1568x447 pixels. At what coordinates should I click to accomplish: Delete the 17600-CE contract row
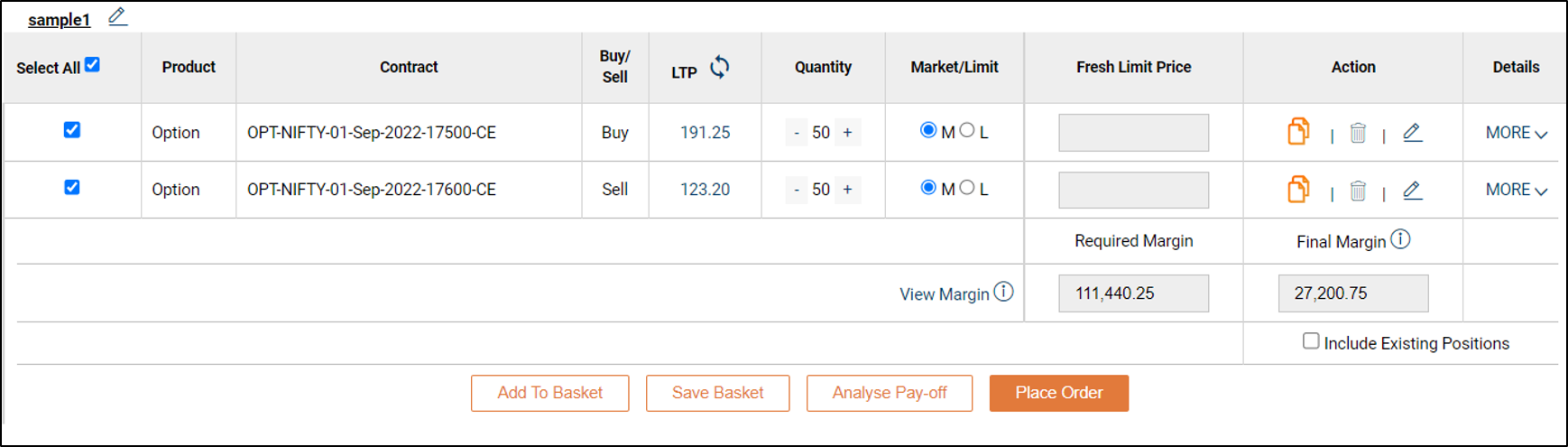1357,191
